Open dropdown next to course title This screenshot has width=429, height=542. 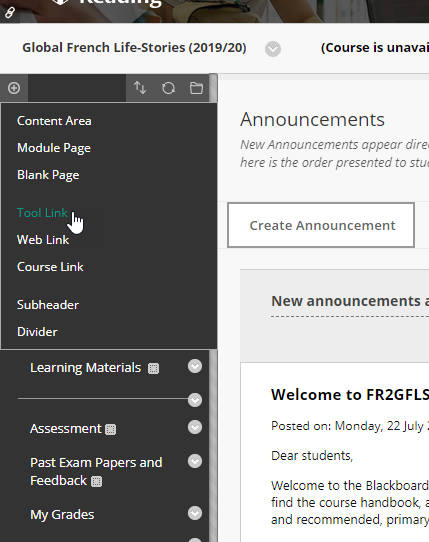(x=273, y=49)
